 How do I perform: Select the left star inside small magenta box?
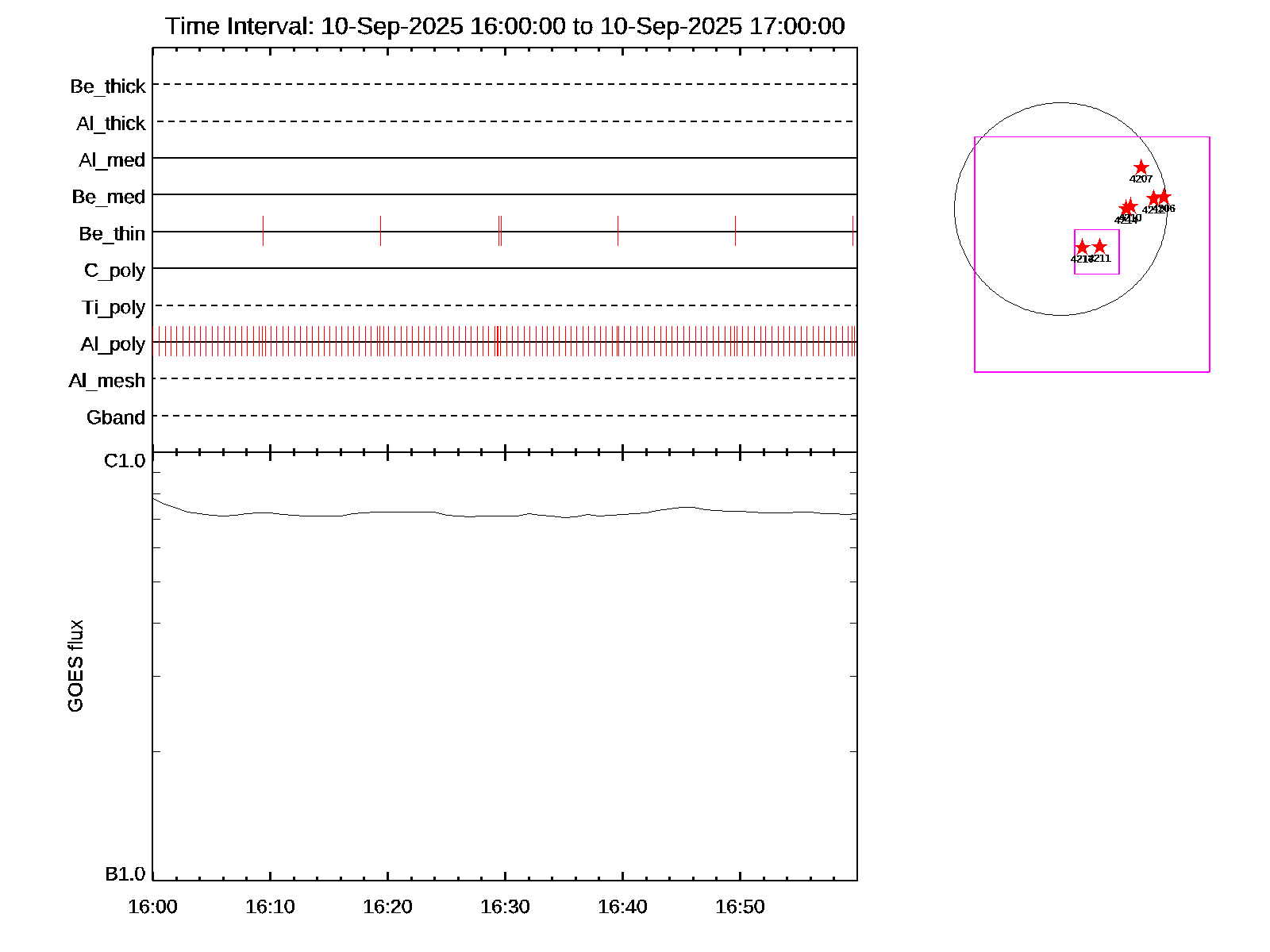[1082, 248]
